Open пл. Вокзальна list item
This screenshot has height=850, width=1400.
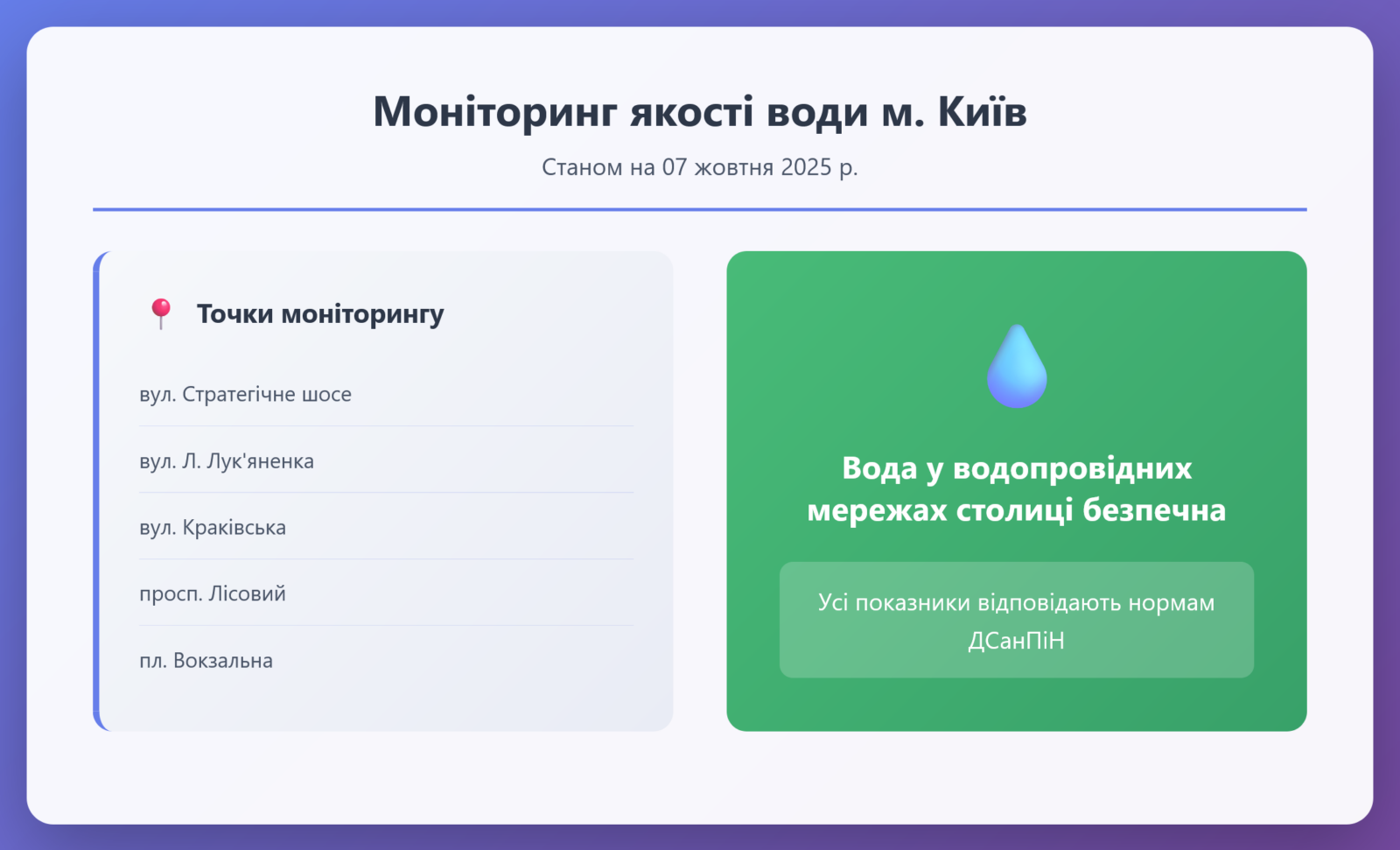coord(206,661)
